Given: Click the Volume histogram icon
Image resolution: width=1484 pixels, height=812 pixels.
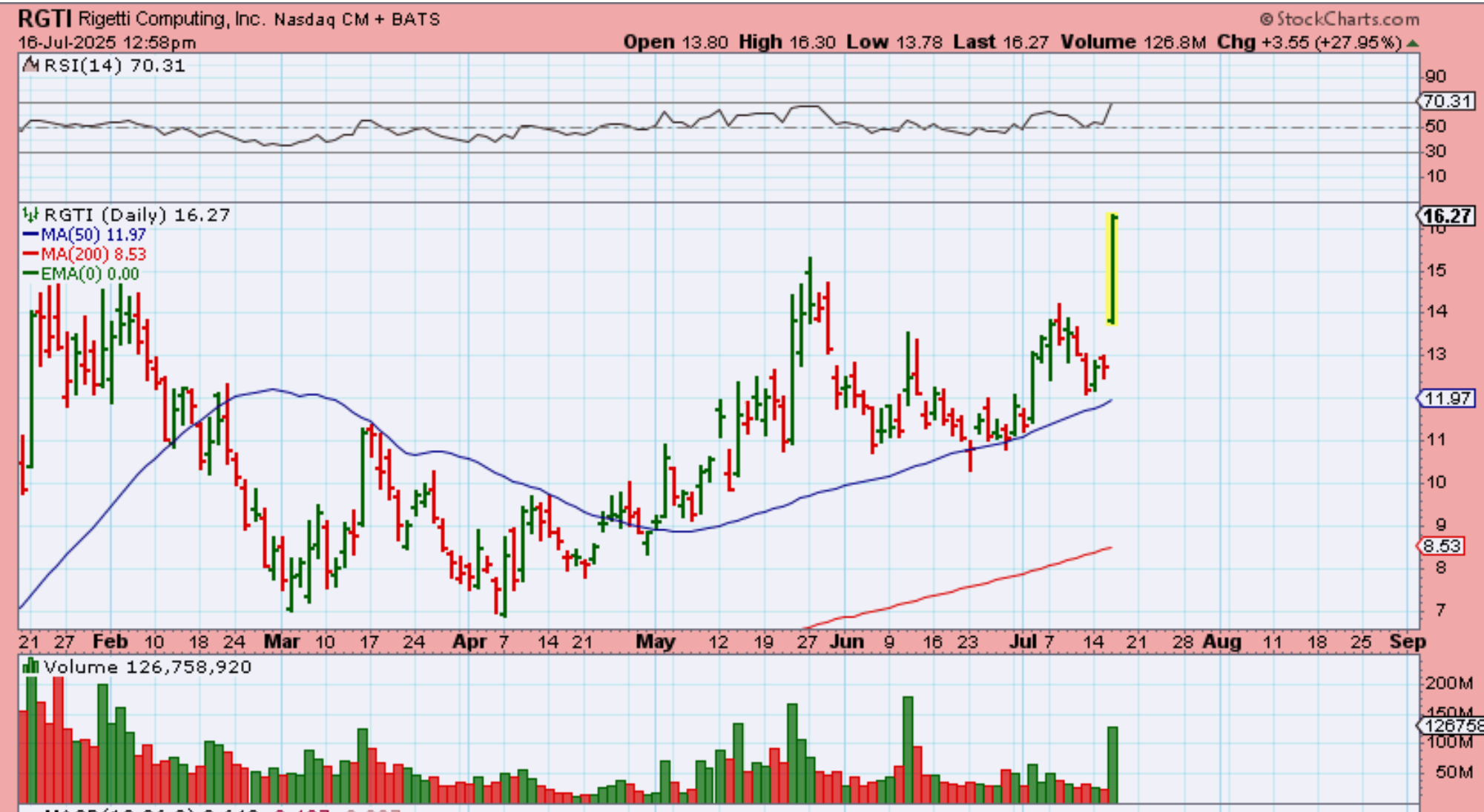Looking at the screenshot, I should tap(30, 666).
